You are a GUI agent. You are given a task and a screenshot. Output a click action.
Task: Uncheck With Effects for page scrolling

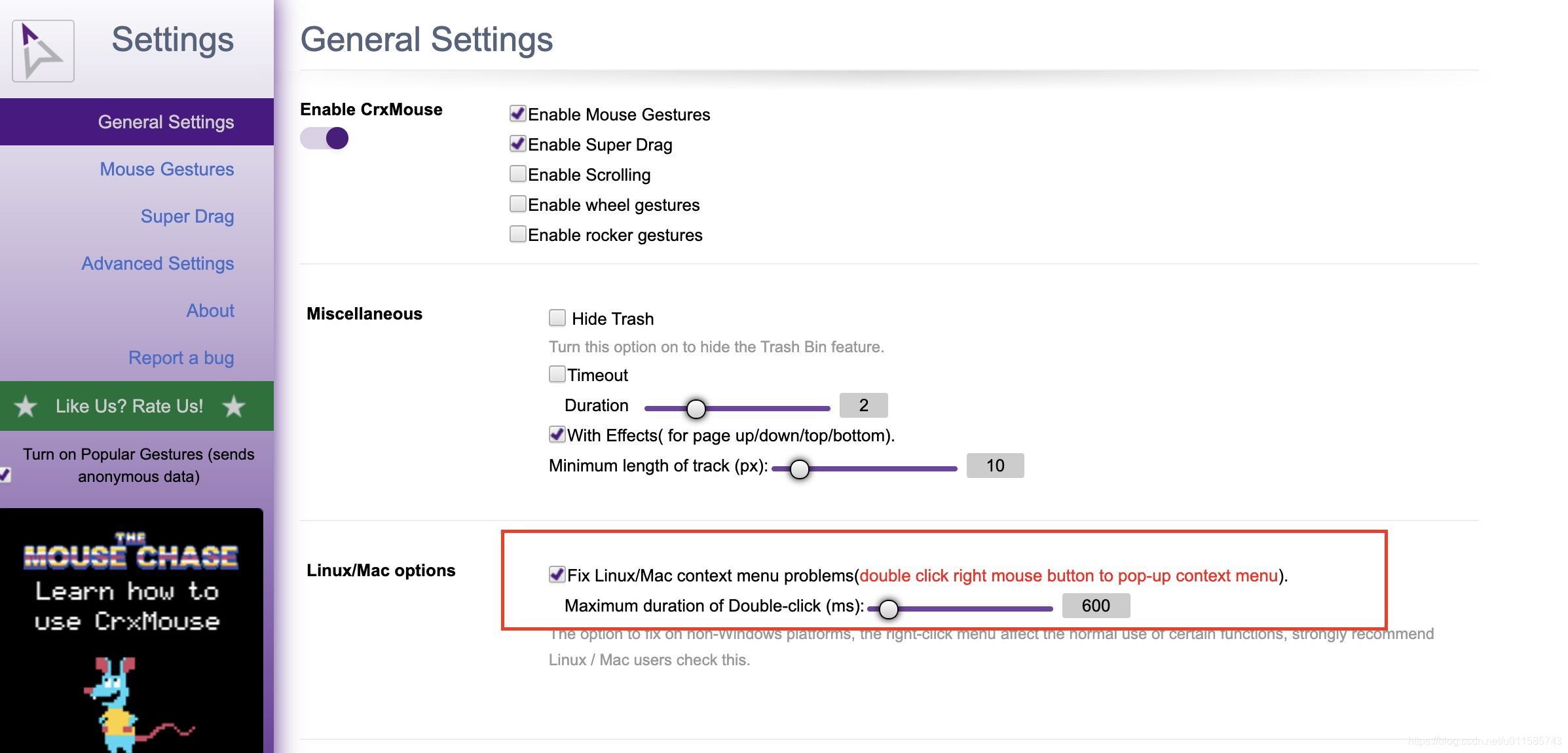coord(557,434)
